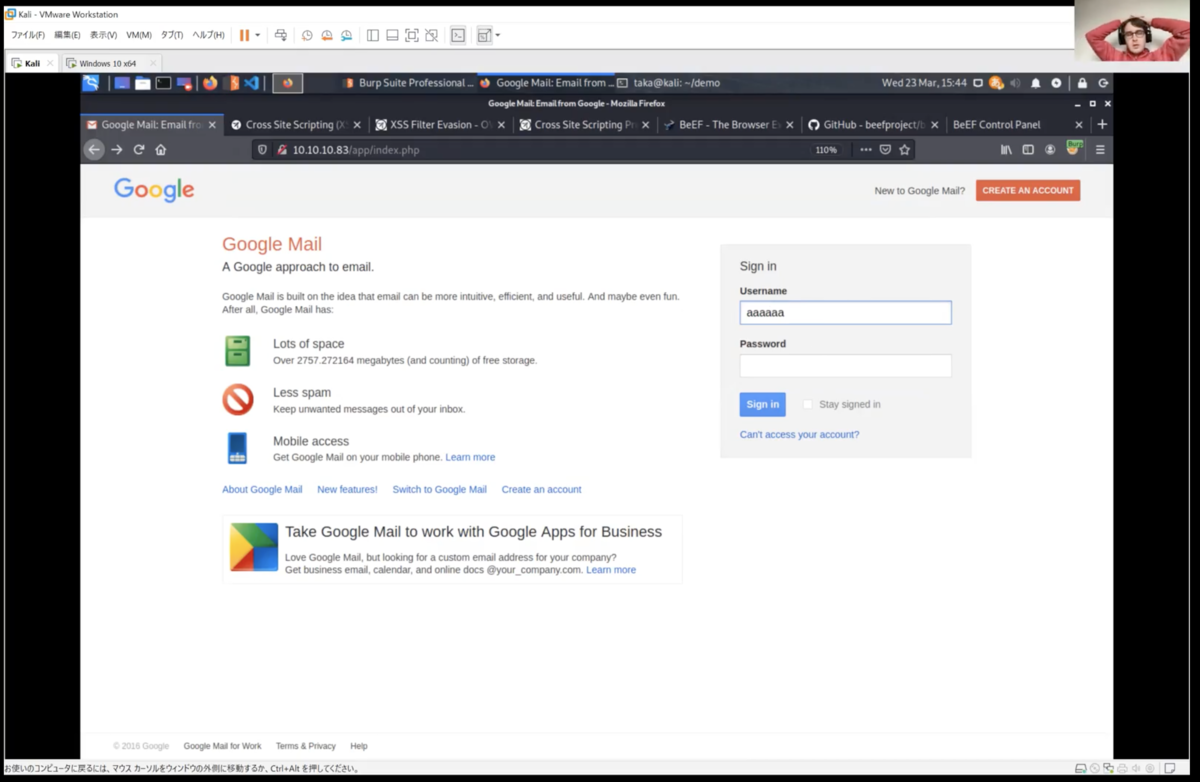
Task: Open the ヘルプ(H) menu in VMware
Action: [208, 35]
